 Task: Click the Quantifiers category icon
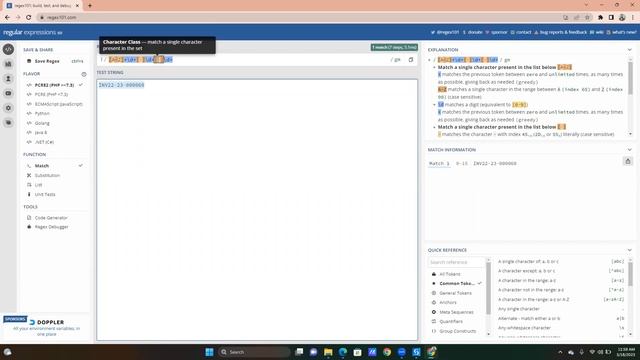coord(433,322)
